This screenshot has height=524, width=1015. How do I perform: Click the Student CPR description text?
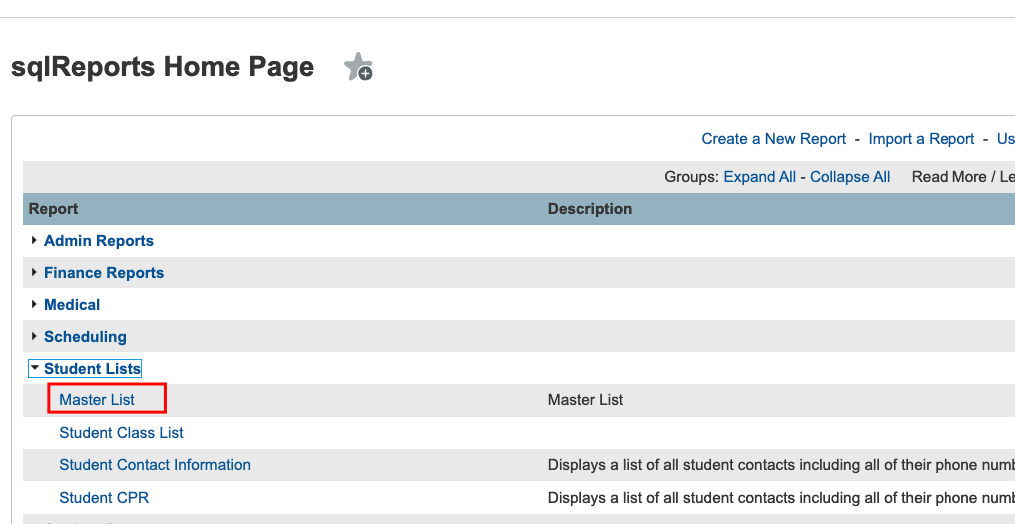[781, 497]
